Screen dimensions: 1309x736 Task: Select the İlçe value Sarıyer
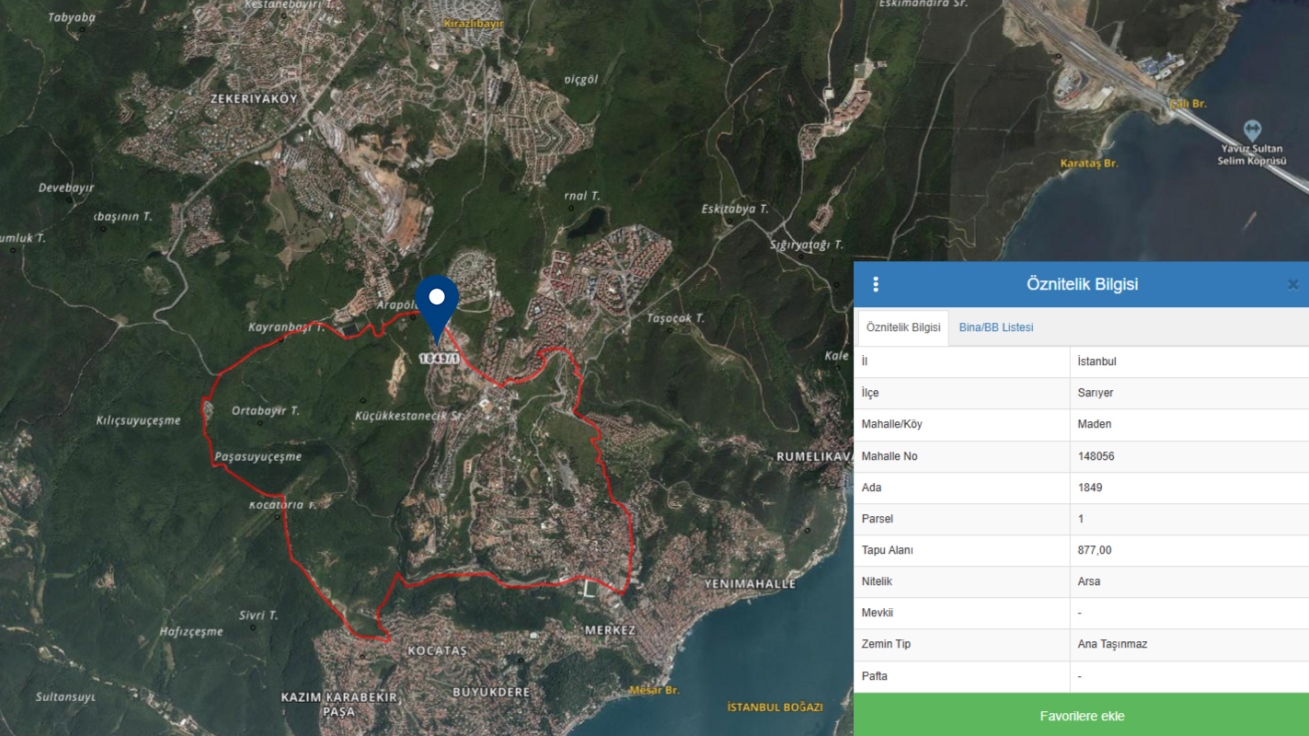coord(1095,393)
